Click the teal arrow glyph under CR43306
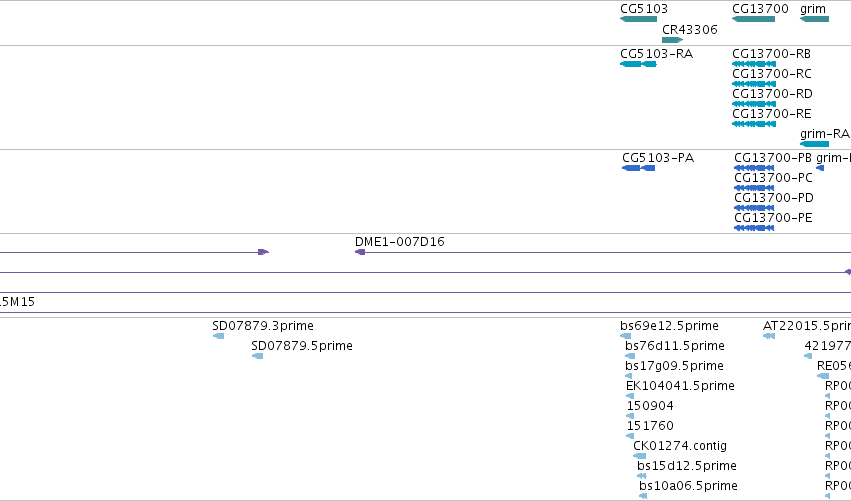 point(672,40)
